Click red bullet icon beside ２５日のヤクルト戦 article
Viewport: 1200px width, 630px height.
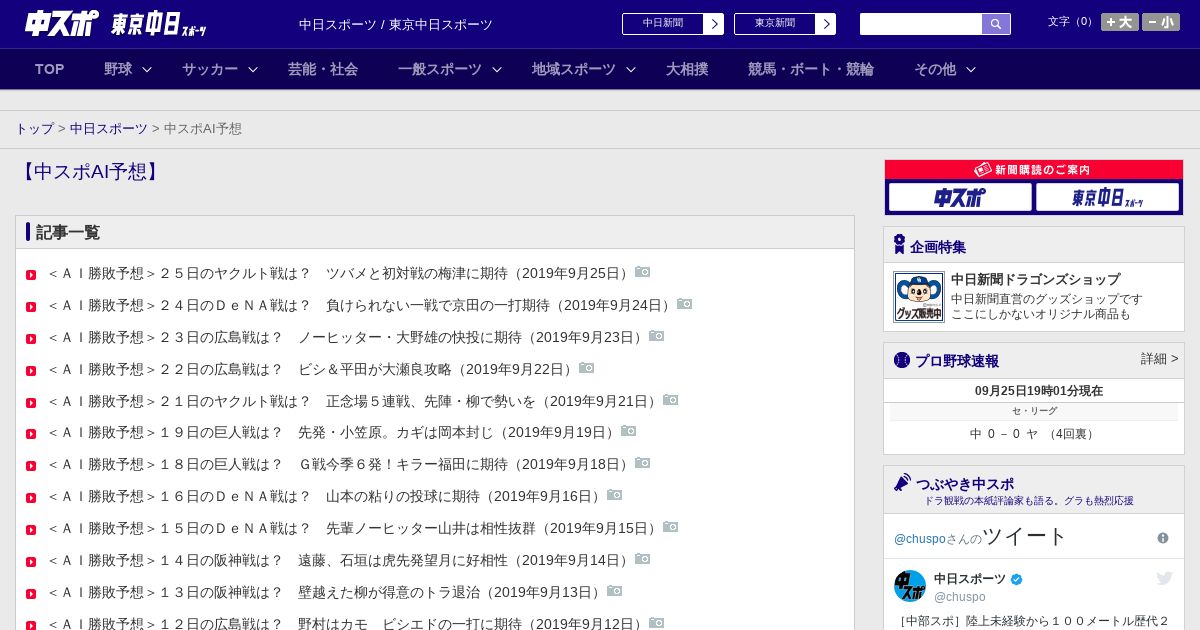click(x=31, y=275)
